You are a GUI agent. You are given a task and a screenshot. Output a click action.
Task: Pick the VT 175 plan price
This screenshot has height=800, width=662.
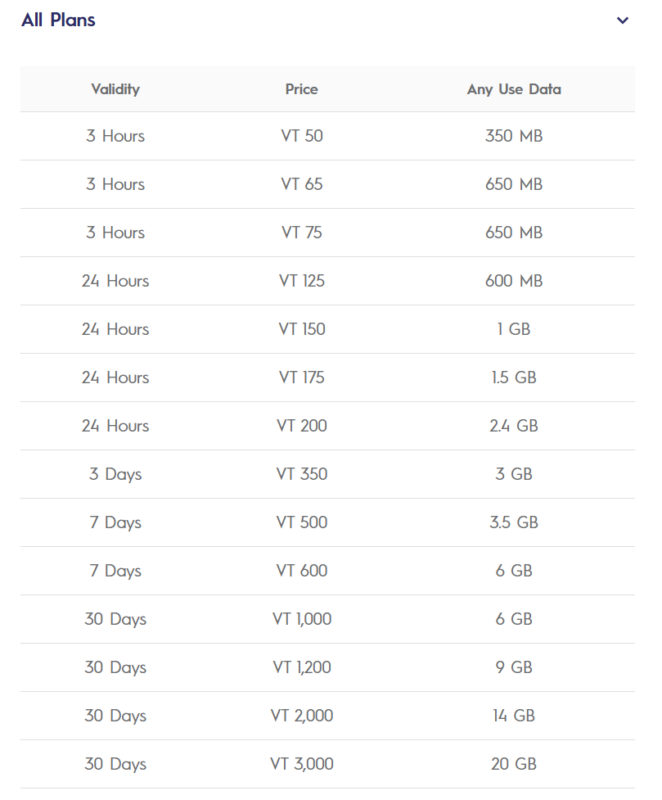(301, 377)
